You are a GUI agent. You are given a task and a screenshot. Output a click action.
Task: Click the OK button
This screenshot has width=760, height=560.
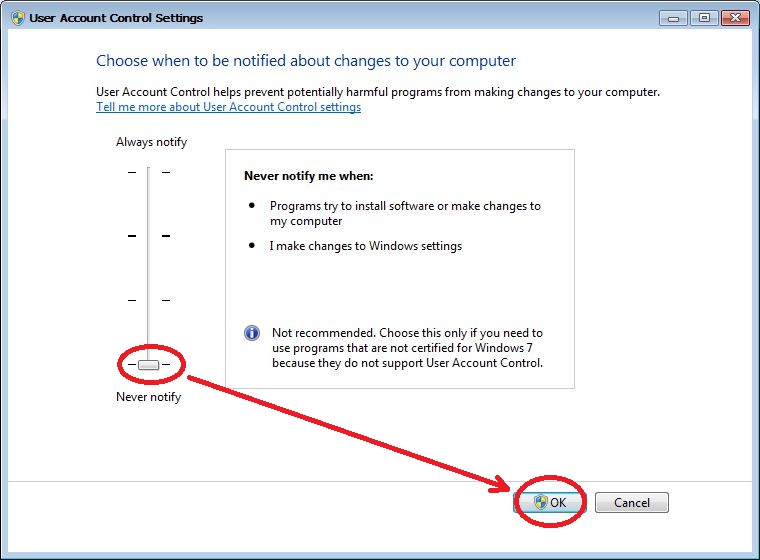(x=550, y=502)
